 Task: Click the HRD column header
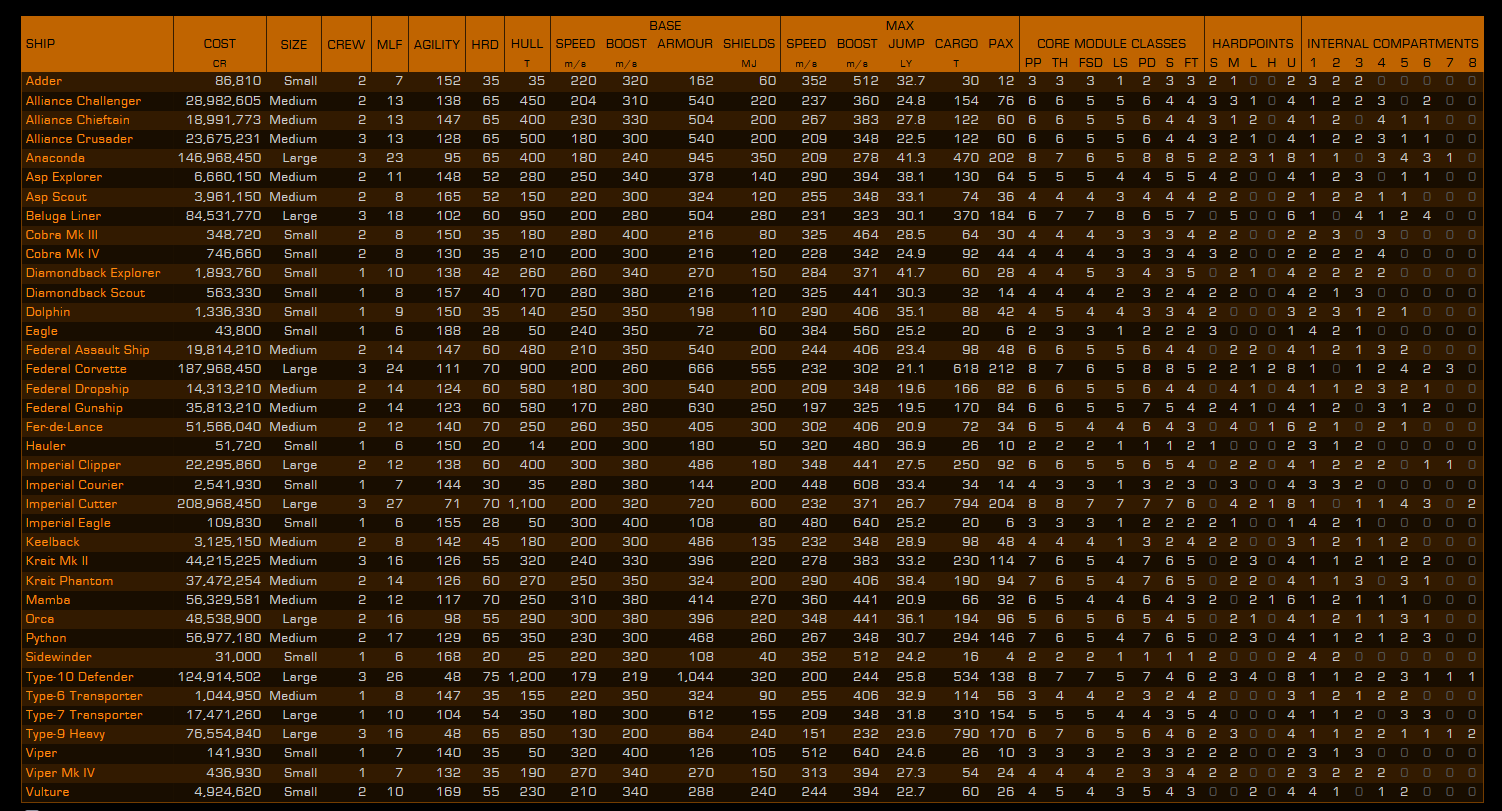pyautogui.click(x=485, y=44)
